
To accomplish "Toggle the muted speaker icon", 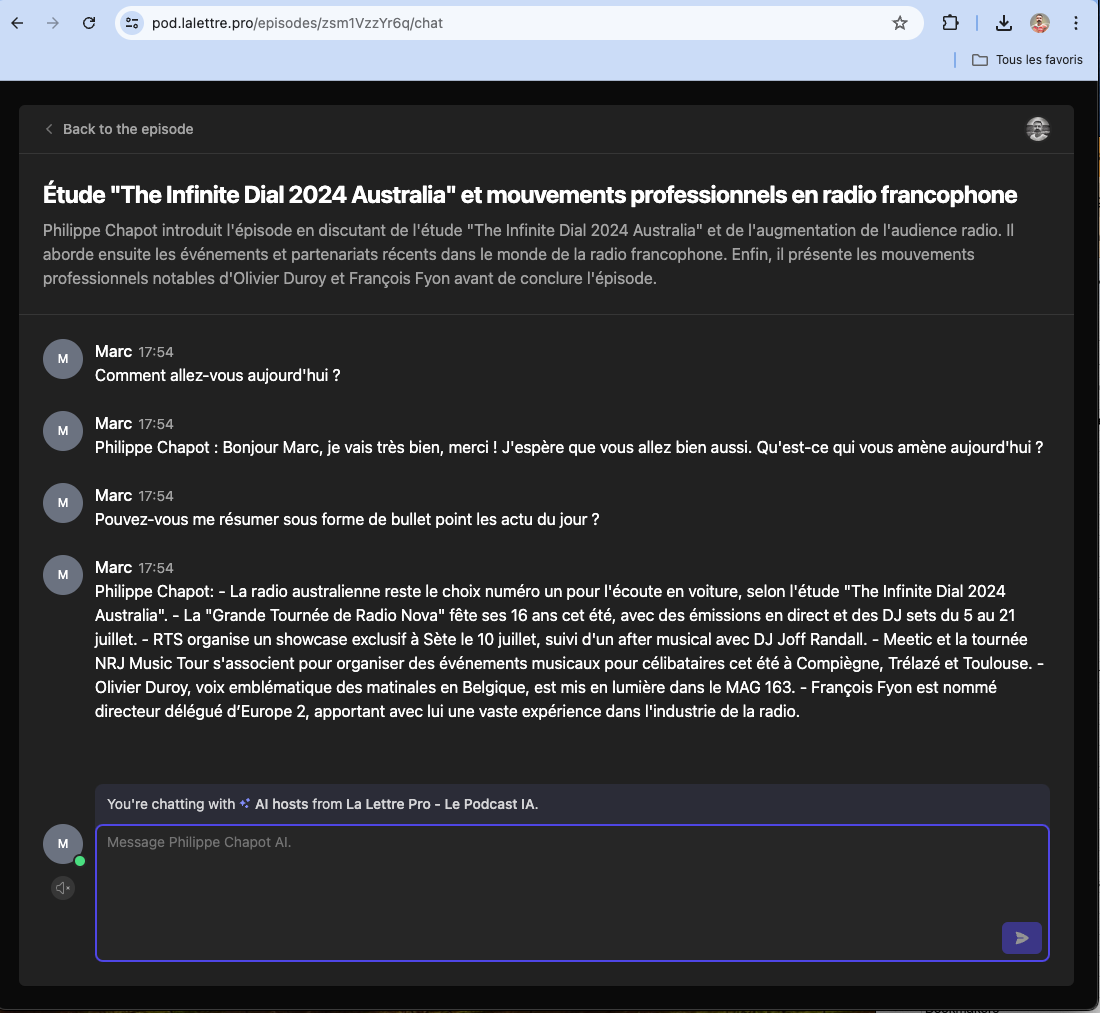I will click(x=63, y=888).
